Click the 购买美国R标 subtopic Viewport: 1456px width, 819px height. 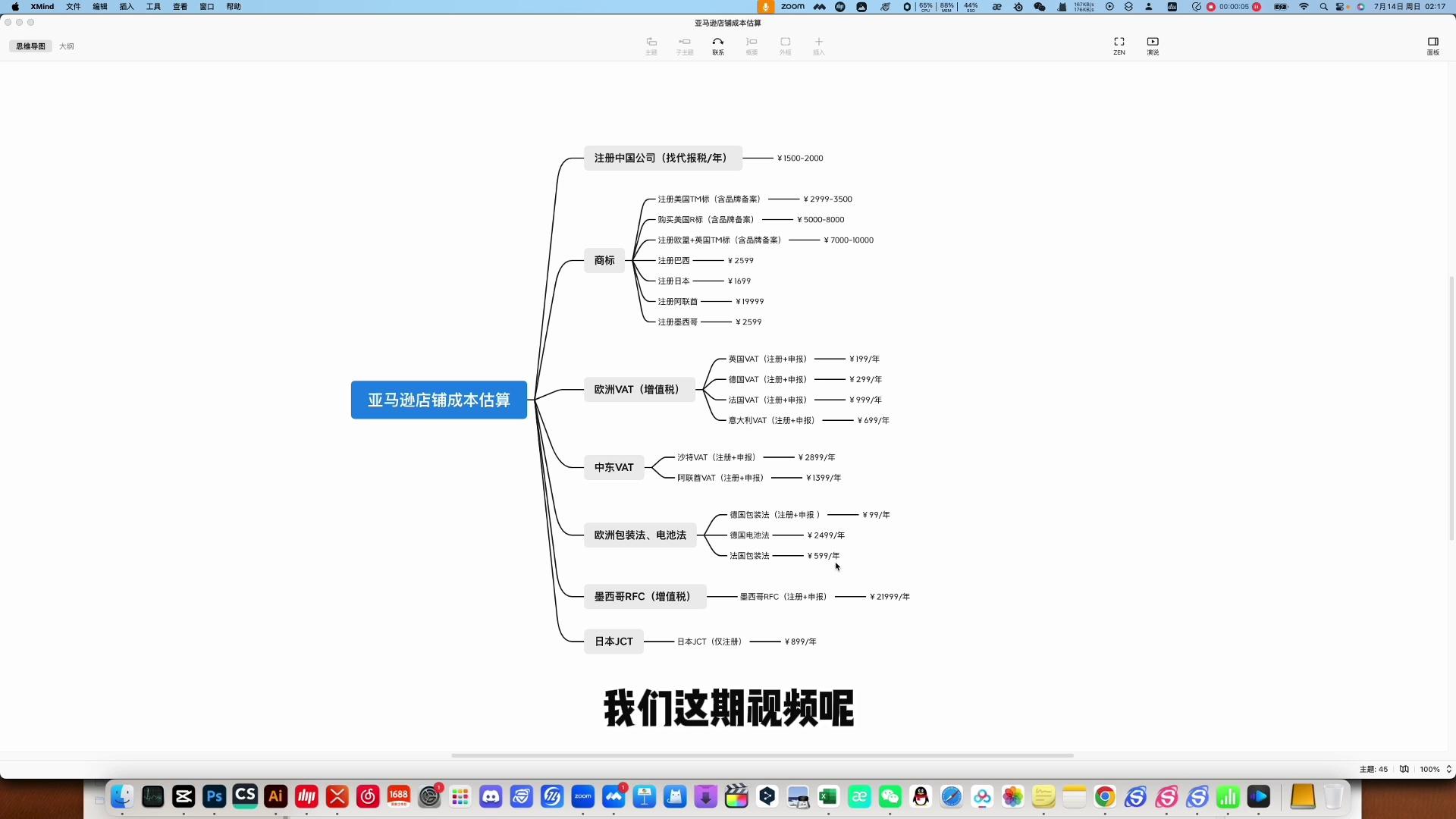pos(706,220)
